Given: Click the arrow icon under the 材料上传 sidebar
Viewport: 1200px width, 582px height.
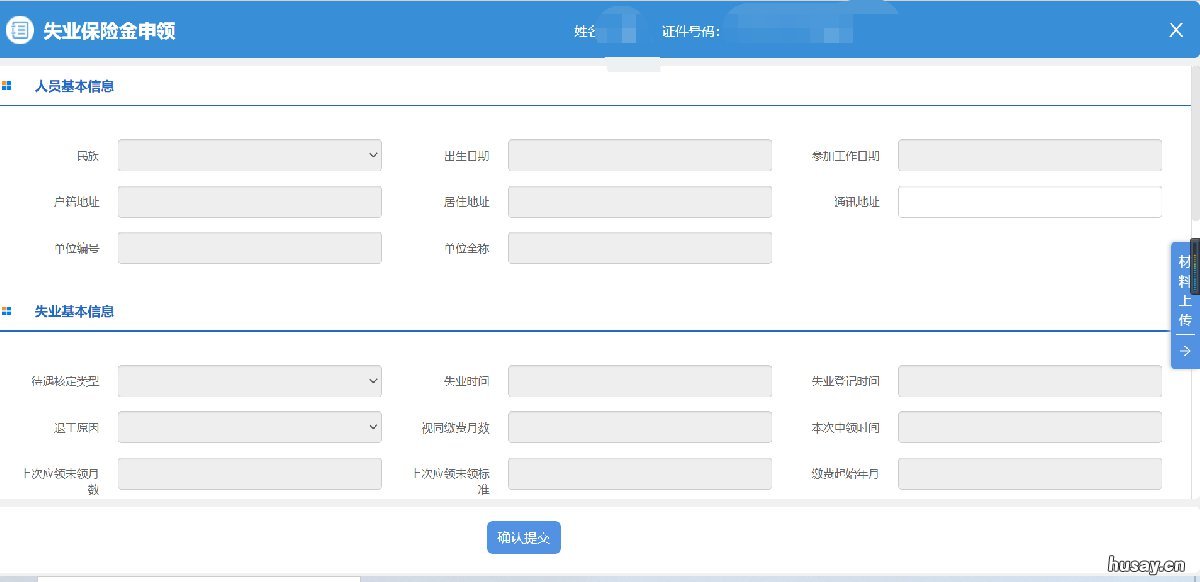Looking at the screenshot, I should pyautogui.click(x=1185, y=352).
